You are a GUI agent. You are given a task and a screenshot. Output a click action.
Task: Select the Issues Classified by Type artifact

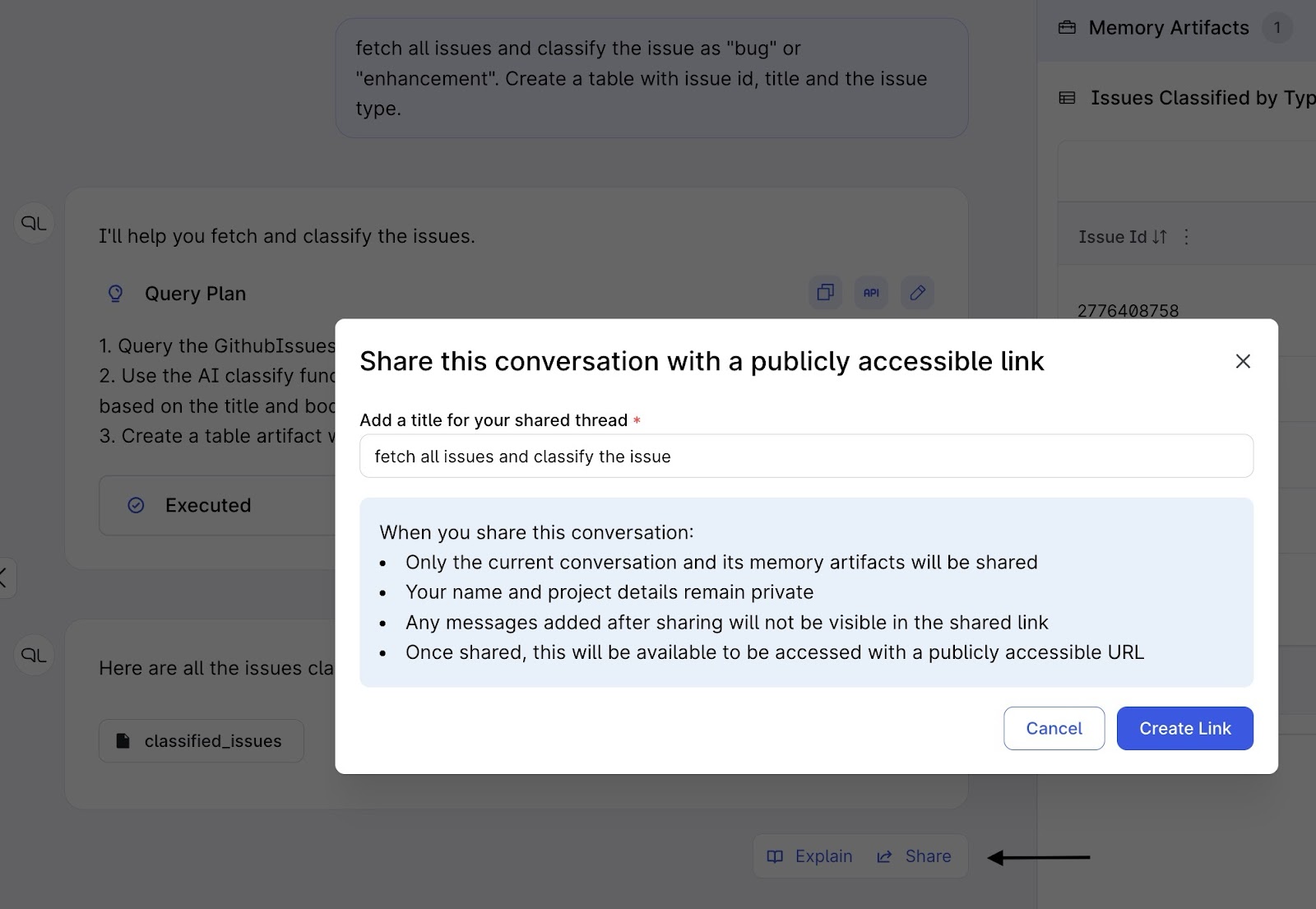coord(1201,99)
